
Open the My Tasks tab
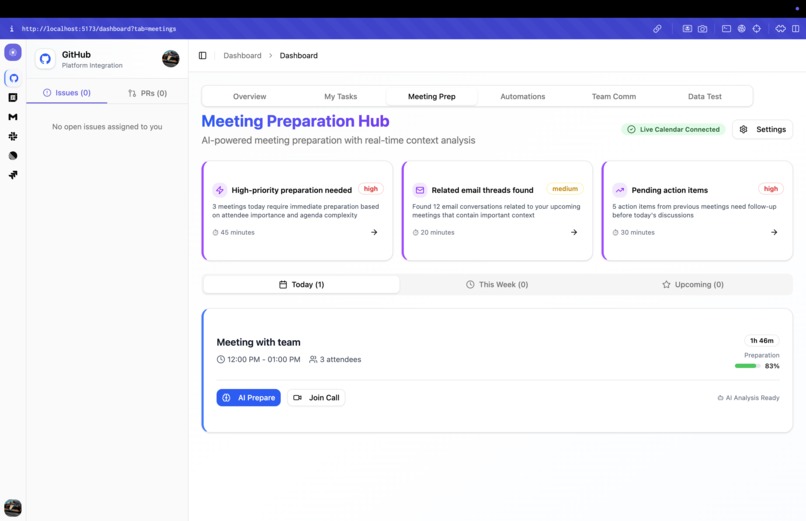tap(340, 97)
